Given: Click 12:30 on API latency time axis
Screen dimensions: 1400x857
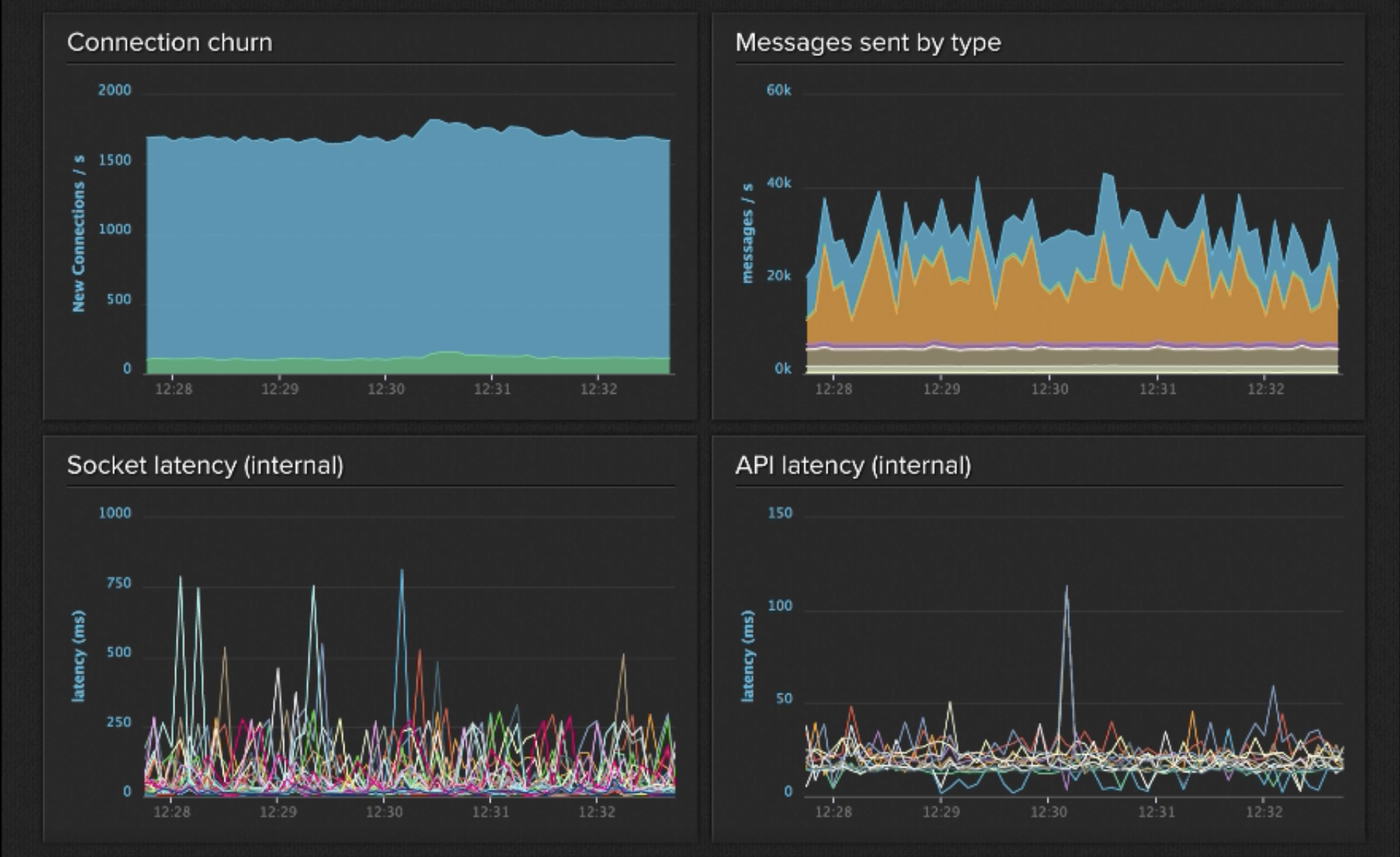Looking at the screenshot, I should point(1048,812).
